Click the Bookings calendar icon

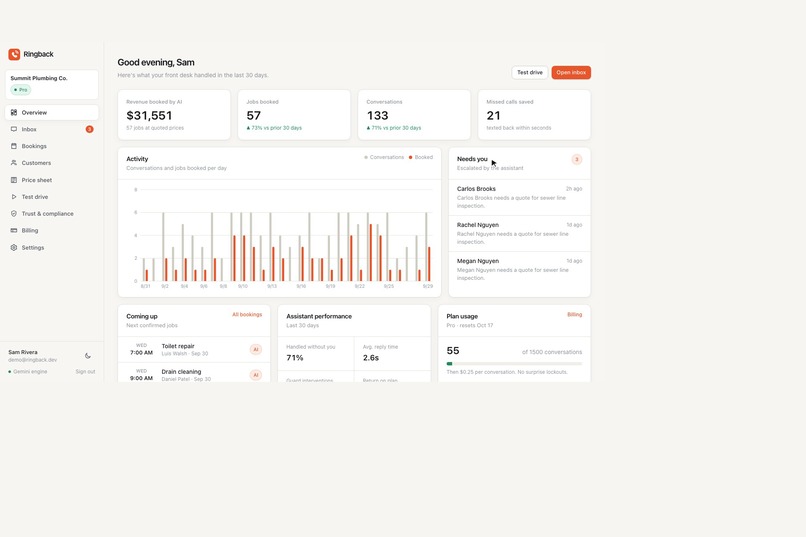pos(14,146)
